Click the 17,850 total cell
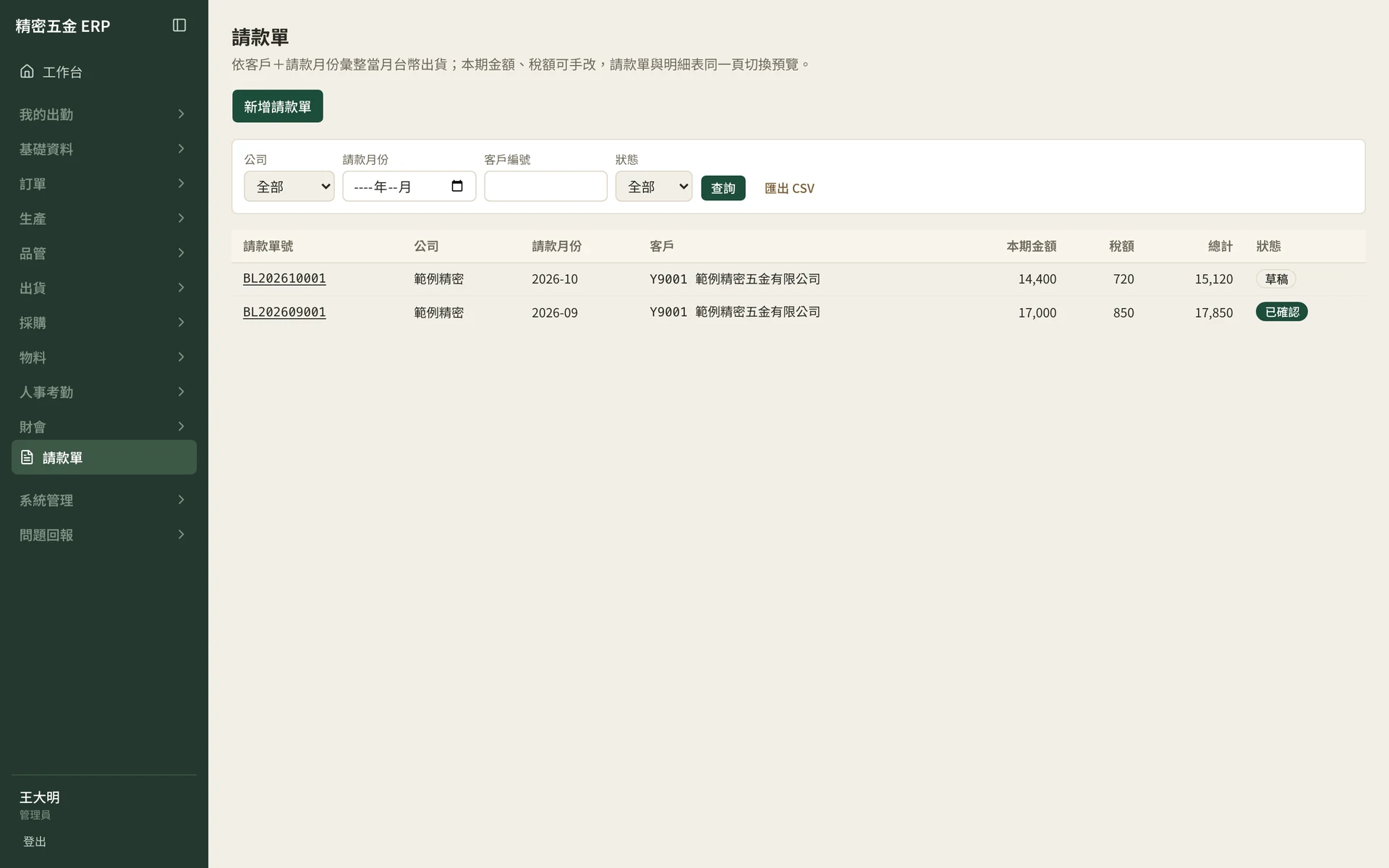Viewport: 1389px width, 868px height. point(1214,312)
